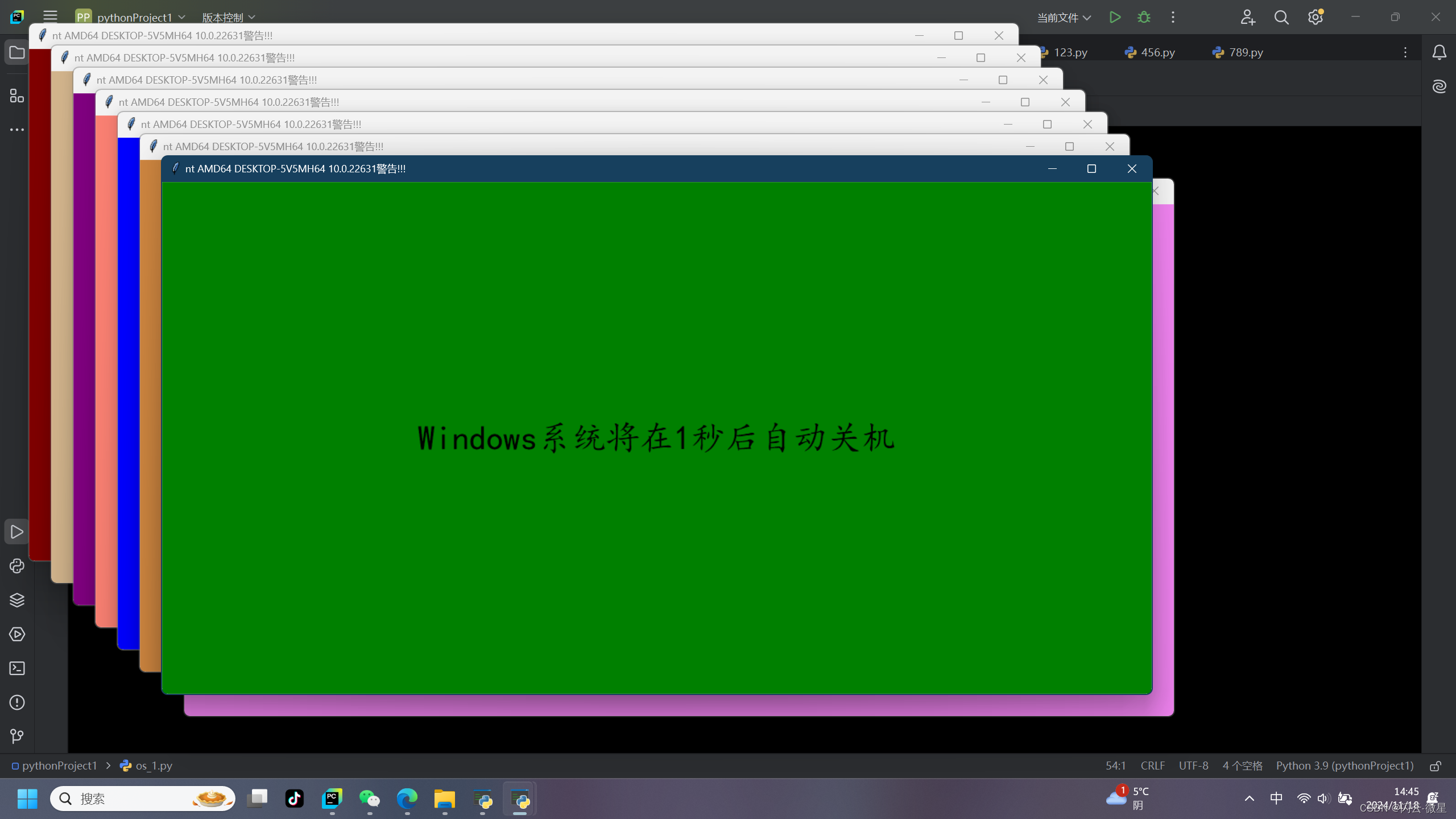Open Search Everywhere magnifier
The image size is (1456, 819).
[1281, 17]
